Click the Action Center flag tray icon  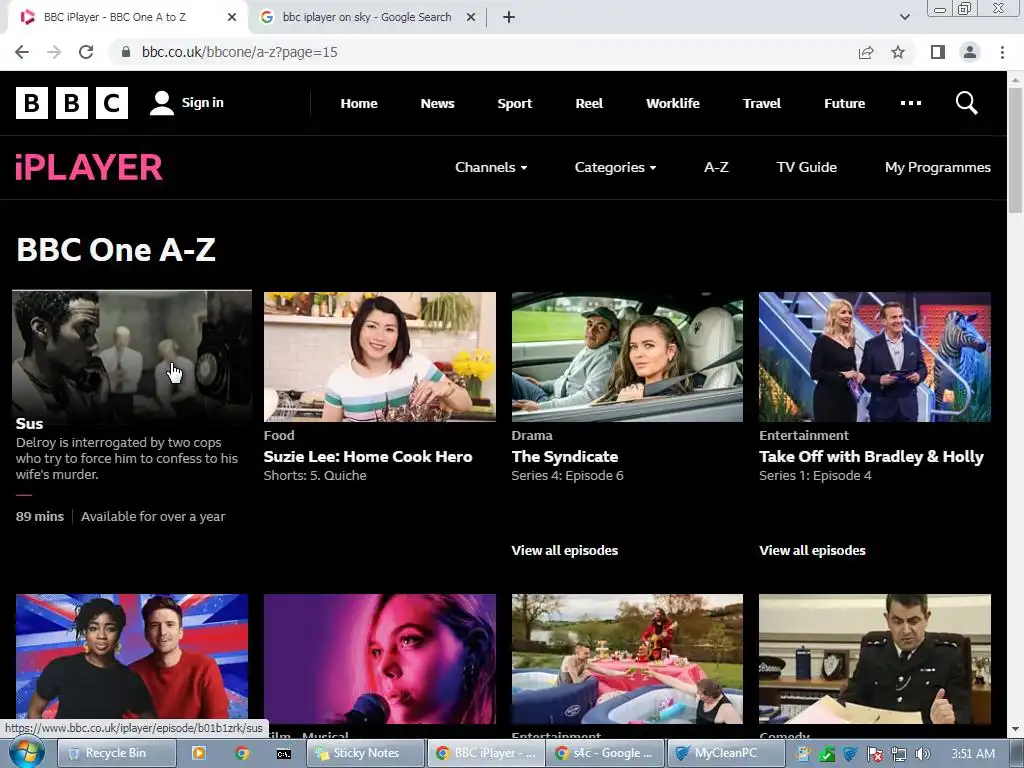pyautogui.click(x=875, y=754)
